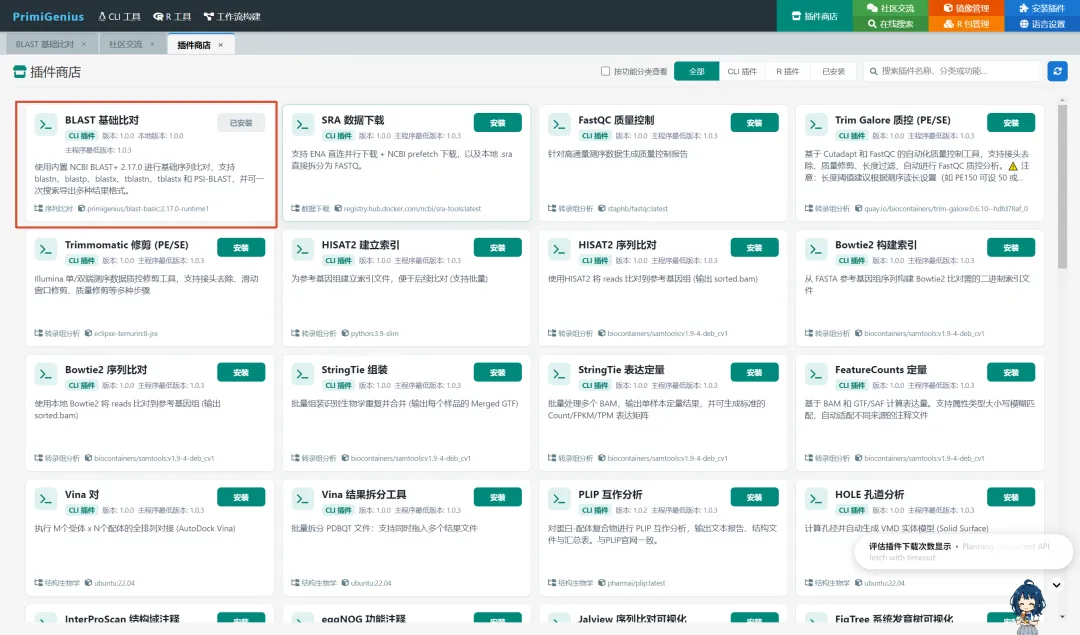Install the Trim Galore 质控 plugin
Screen dimensions: 1080x635
(1010, 123)
